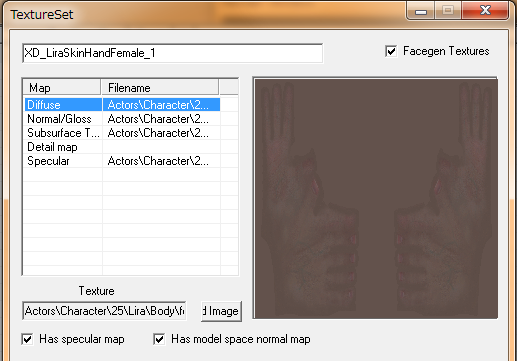The width and height of the screenshot is (517, 361).
Task: Click the Specular row filename cell
Action: (x=161, y=161)
